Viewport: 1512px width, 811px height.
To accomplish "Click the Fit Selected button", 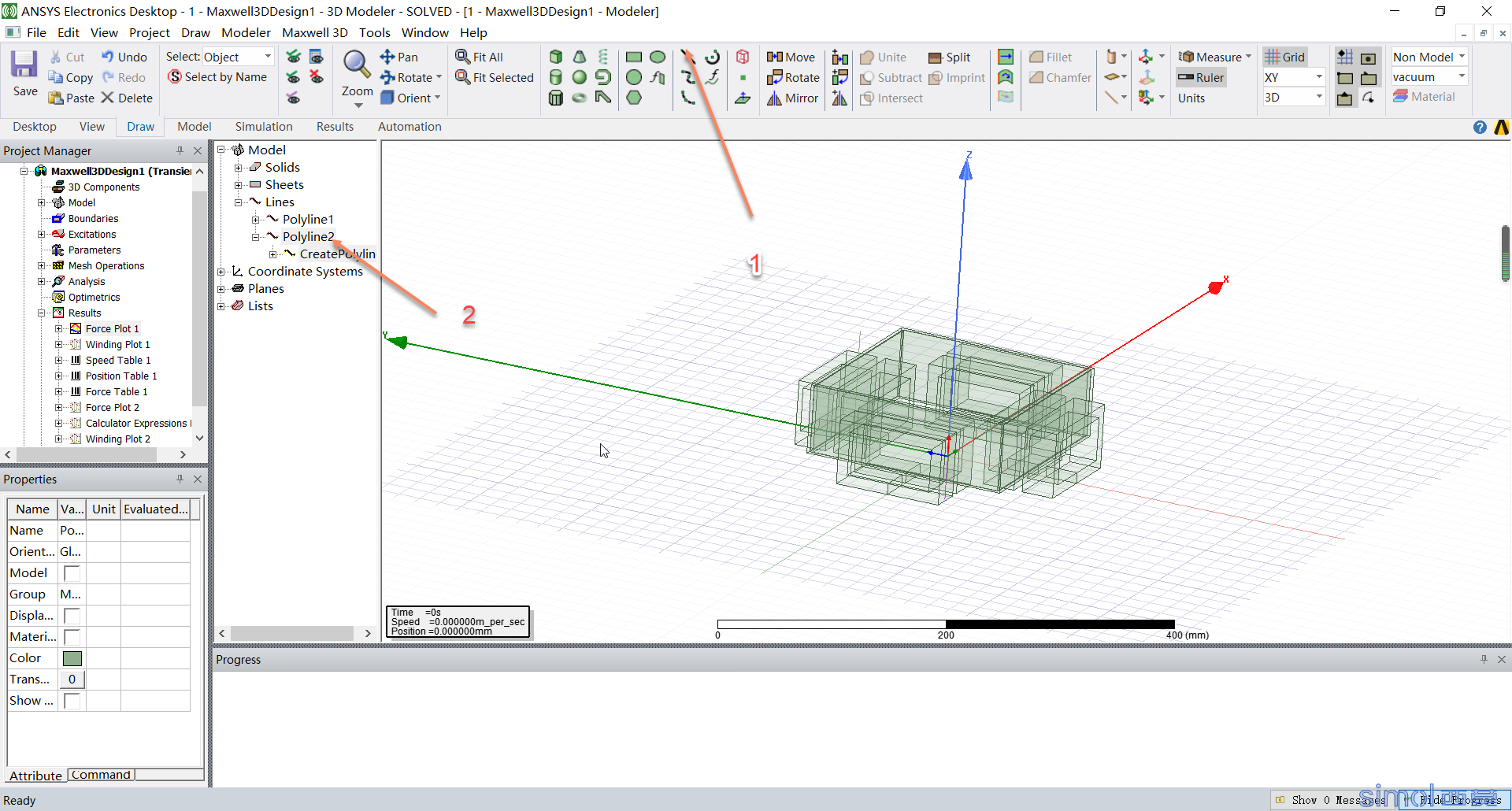I will 495,77.
